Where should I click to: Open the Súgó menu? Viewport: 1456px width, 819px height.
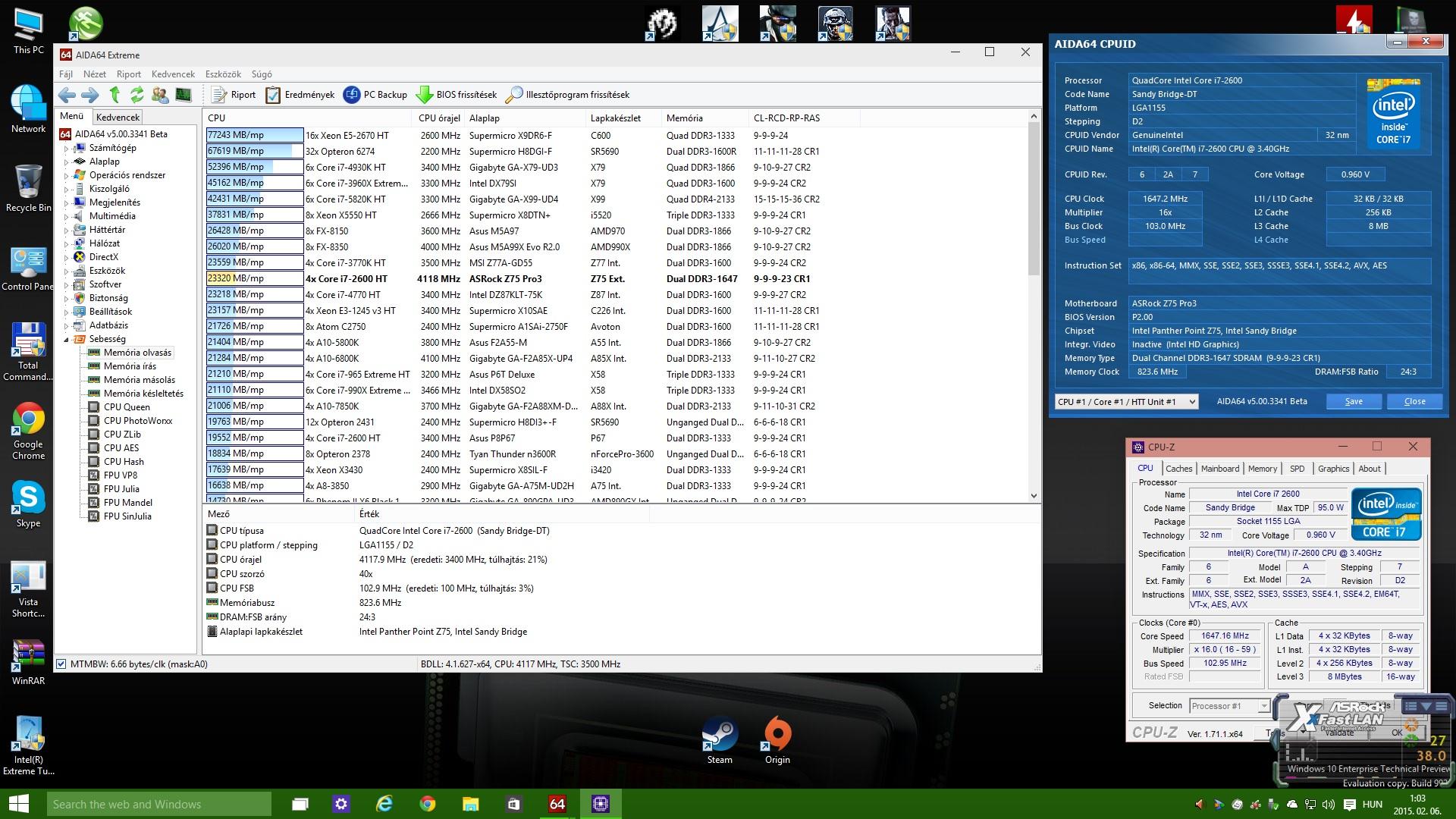click(x=262, y=74)
